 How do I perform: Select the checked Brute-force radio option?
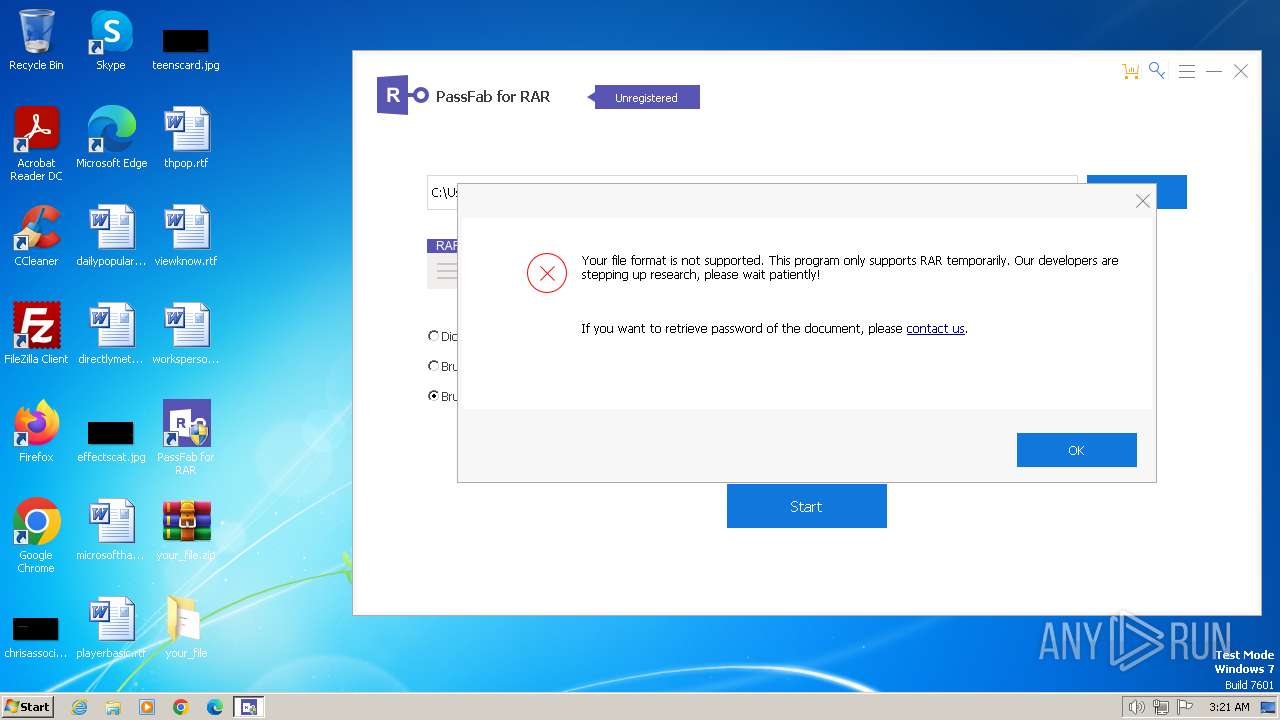click(433, 396)
